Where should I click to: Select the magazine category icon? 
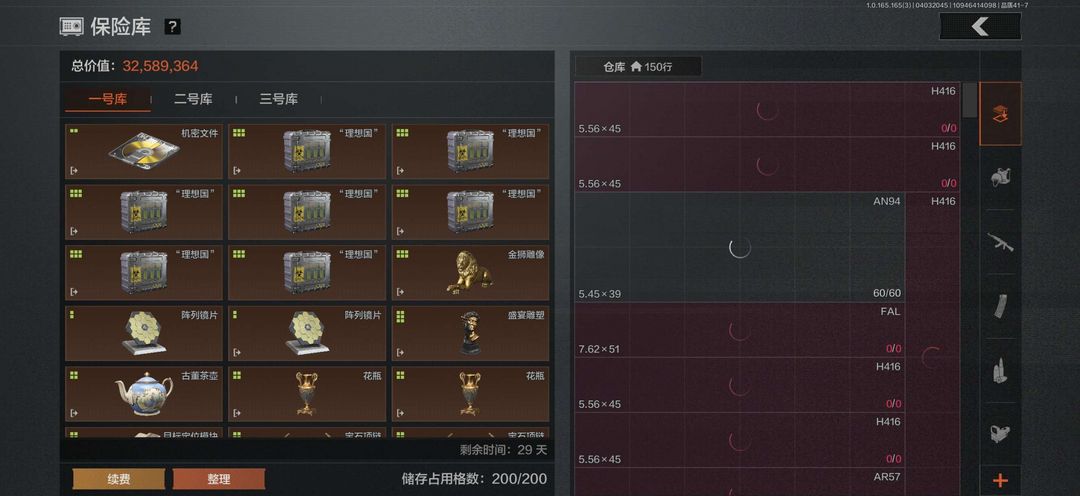click(x=1000, y=306)
